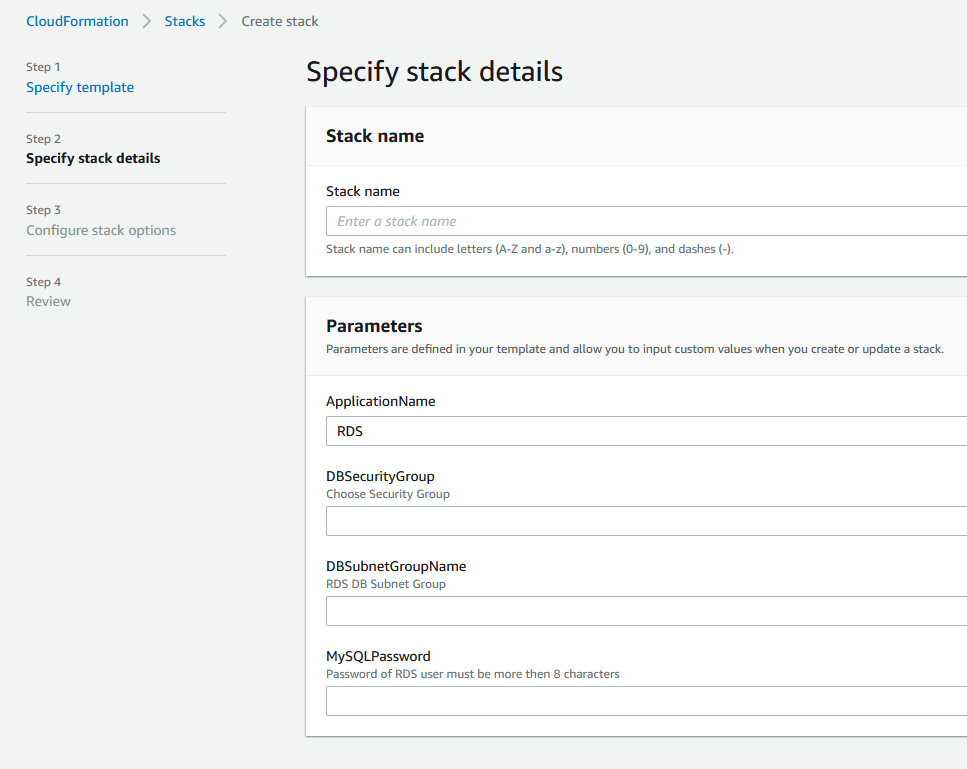967x769 pixels.
Task: Select Specify stack details in step list
Action: click(93, 158)
